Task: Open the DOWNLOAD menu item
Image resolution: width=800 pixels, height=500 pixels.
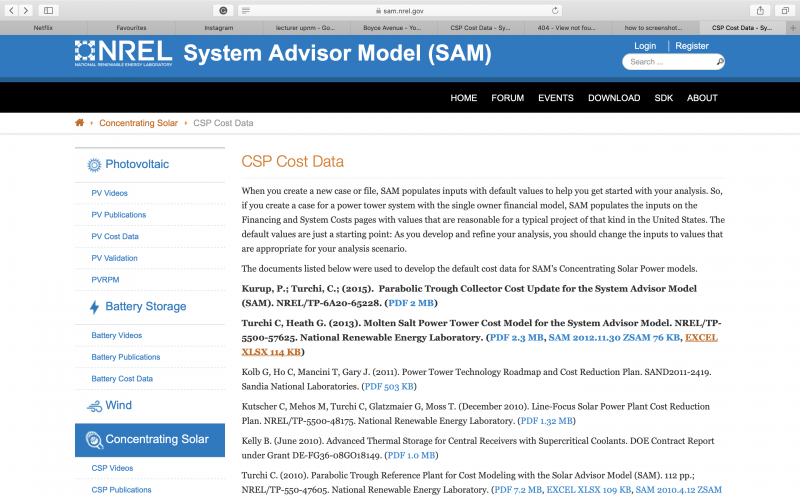Action: [614, 98]
